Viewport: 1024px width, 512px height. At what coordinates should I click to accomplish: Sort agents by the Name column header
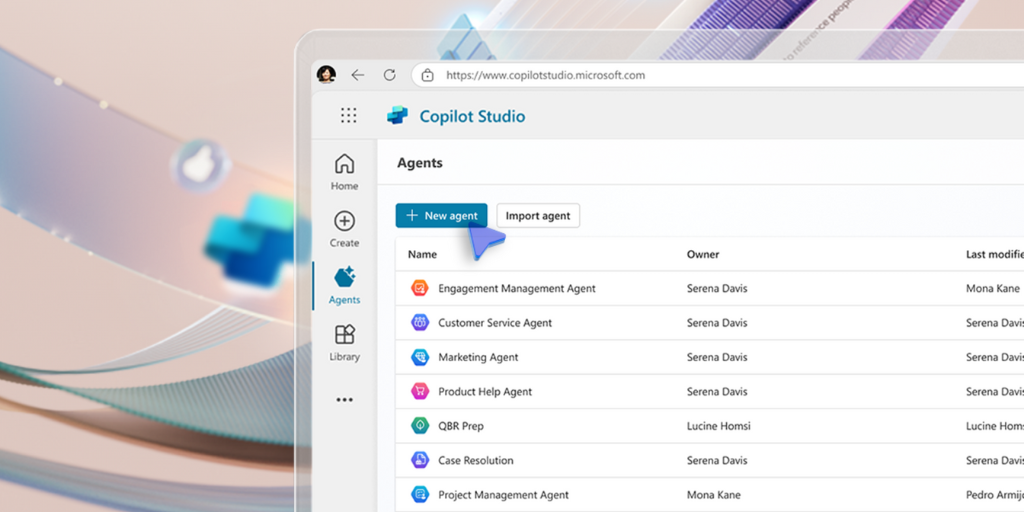422,254
